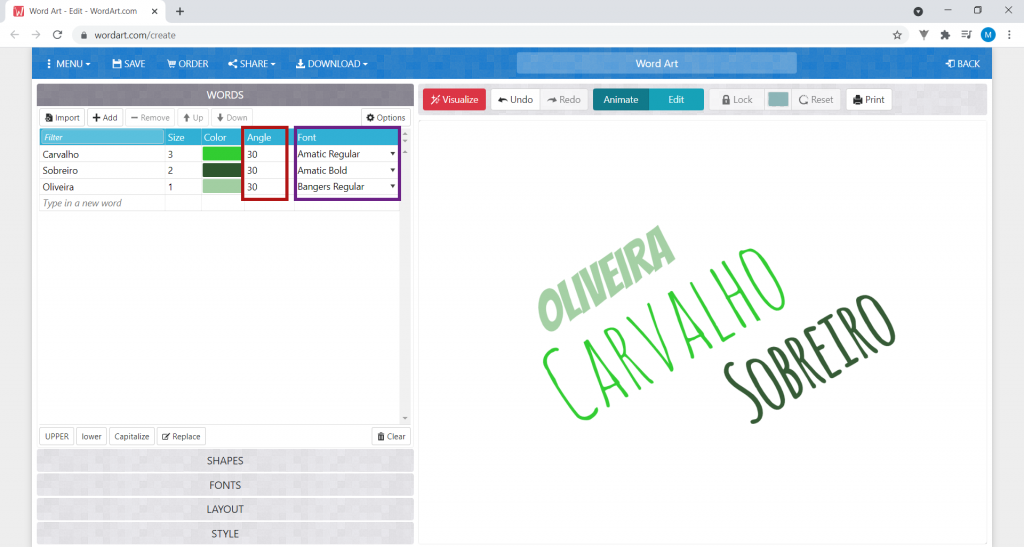The height and width of the screenshot is (547, 1024).
Task: Move word Down in list
Action: click(x=232, y=117)
